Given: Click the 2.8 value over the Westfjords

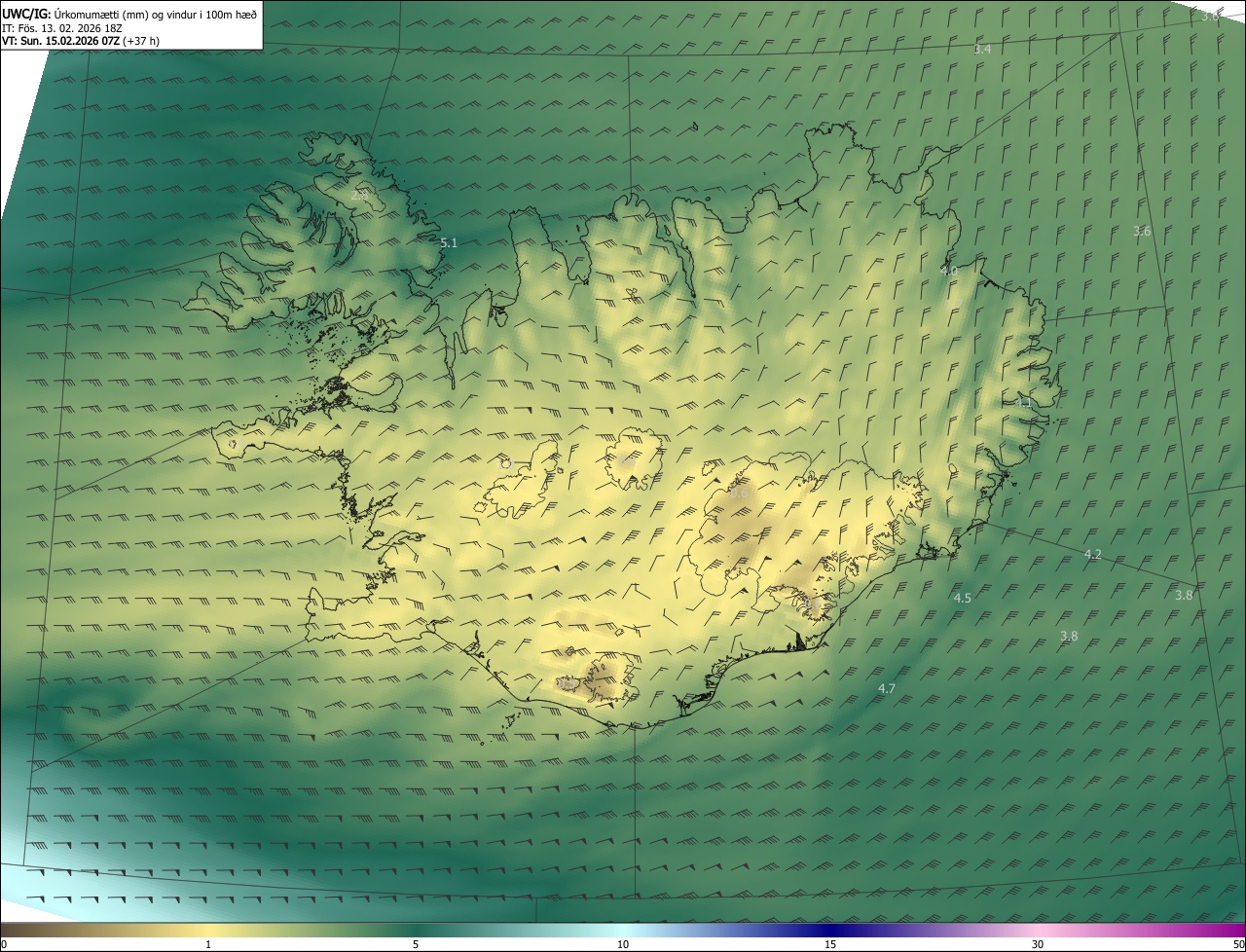Looking at the screenshot, I should point(359,196).
